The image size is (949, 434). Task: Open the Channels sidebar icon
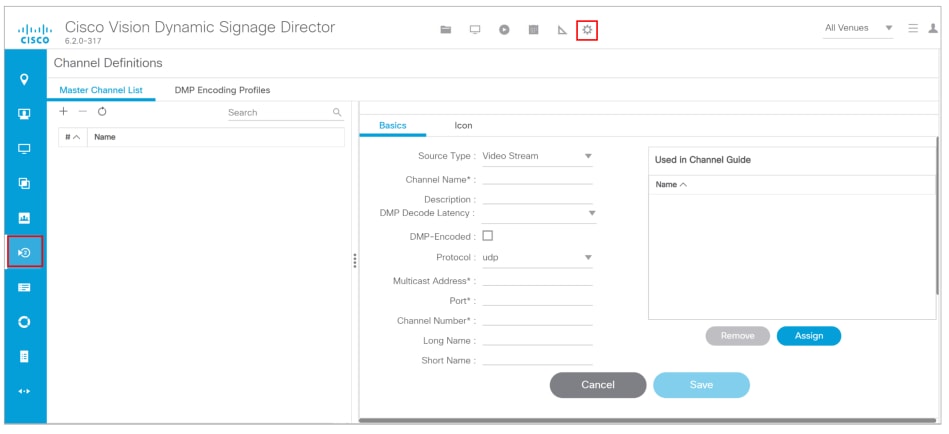tap(25, 252)
